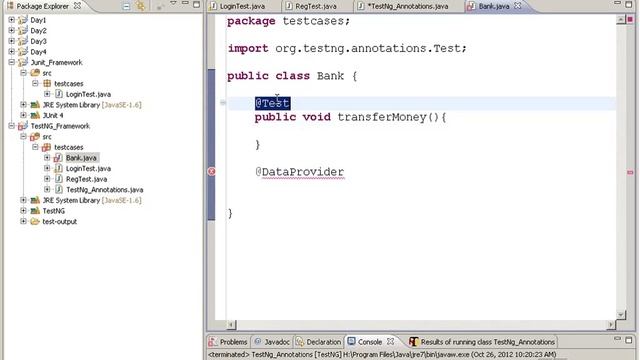The image size is (640, 360).
Task: Collapse src folder under Junit_Framework
Action: 23,73
